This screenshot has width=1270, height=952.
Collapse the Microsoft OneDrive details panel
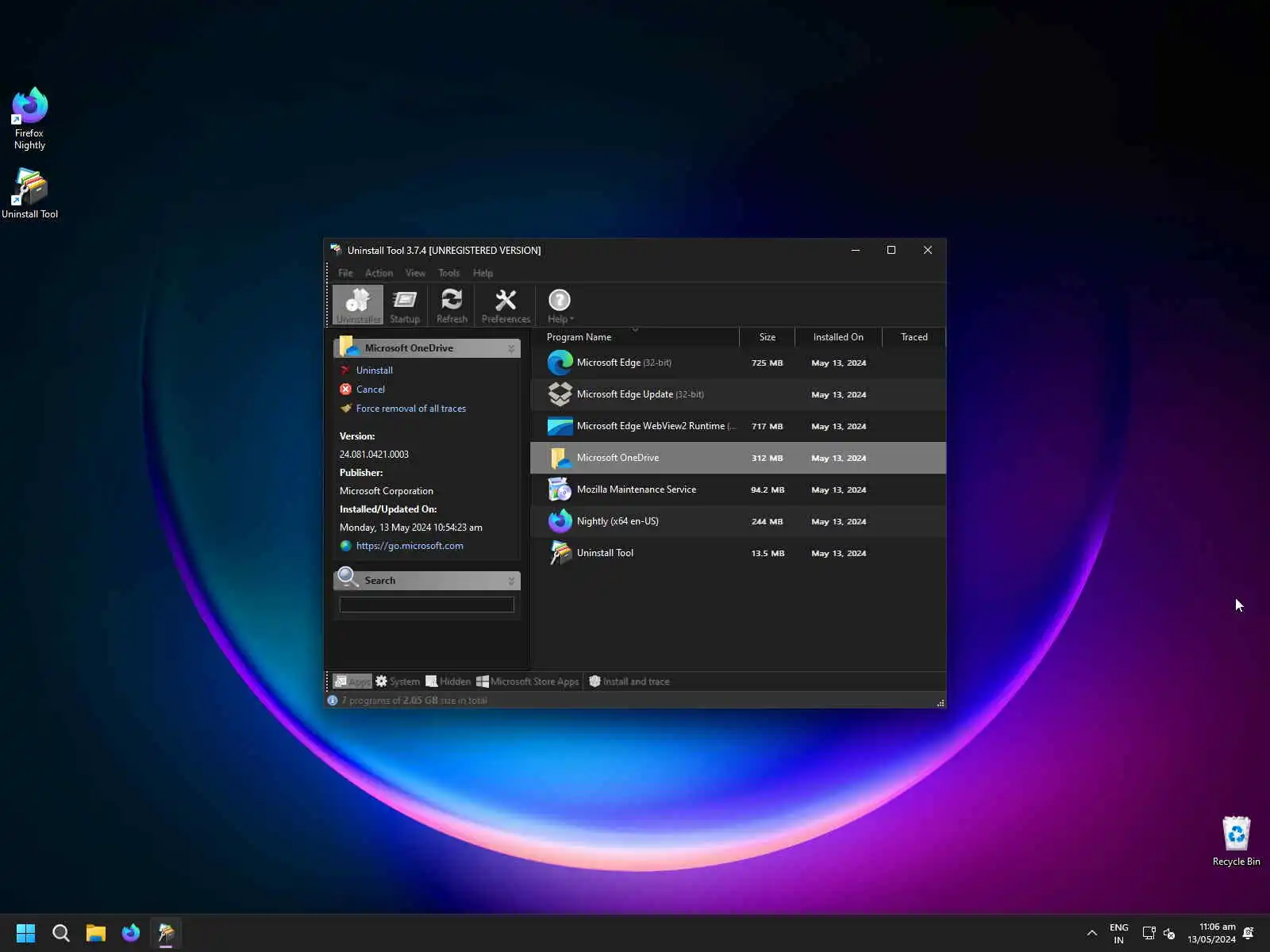pos(511,348)
